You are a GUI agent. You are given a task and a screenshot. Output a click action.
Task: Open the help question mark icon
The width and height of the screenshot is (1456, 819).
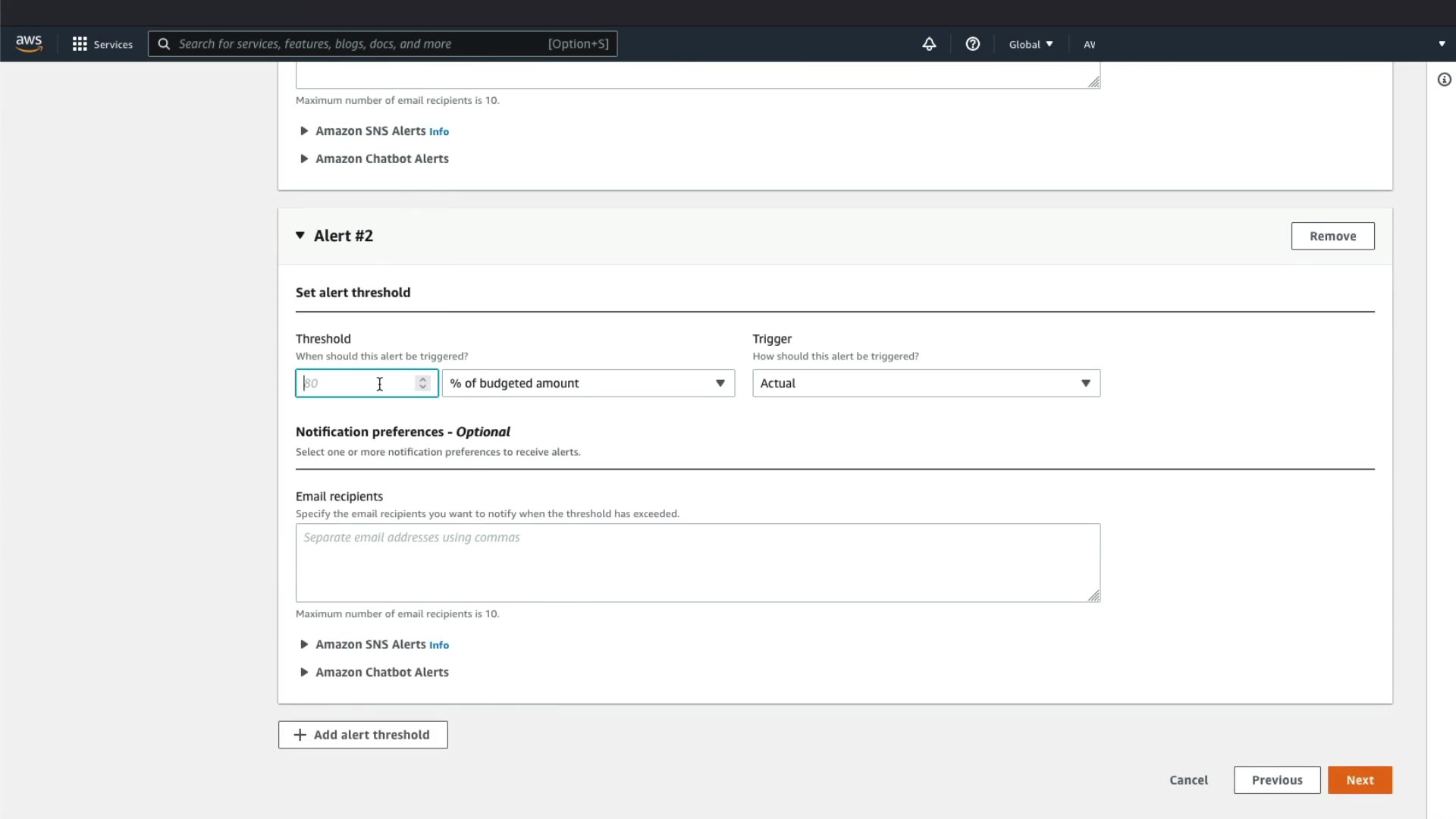coord(972,44)
